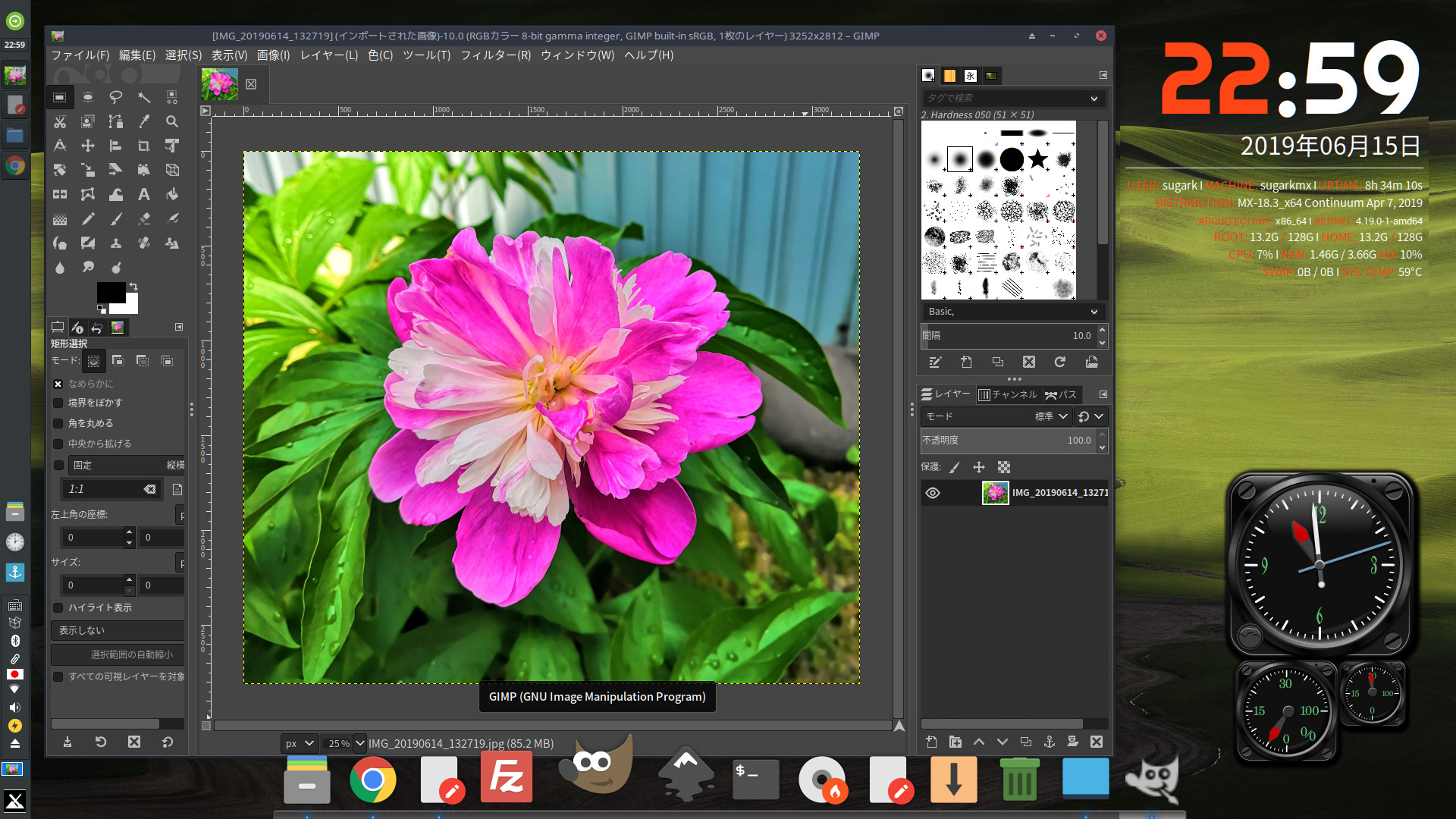Open the px unit dropdown in status bar
Viewport: 1456px width, 819px height.
(299, 743)
